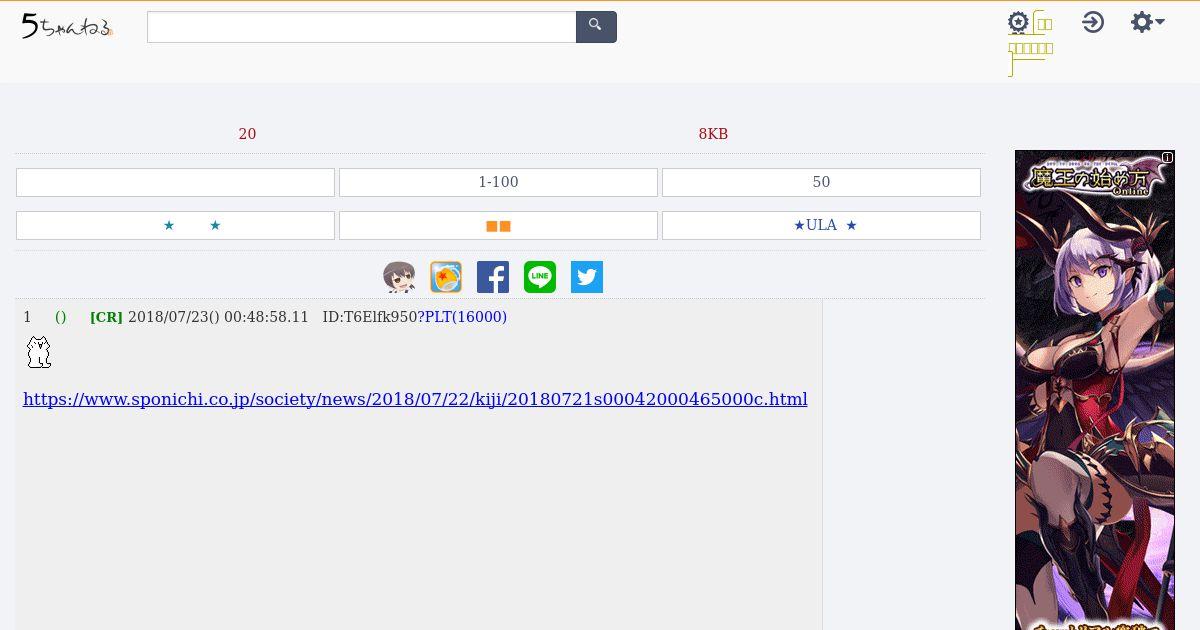Open the 魔王の始め方 Online game advertisement
Viewport: 1200px width, 630px height.
pos(1095,390)
